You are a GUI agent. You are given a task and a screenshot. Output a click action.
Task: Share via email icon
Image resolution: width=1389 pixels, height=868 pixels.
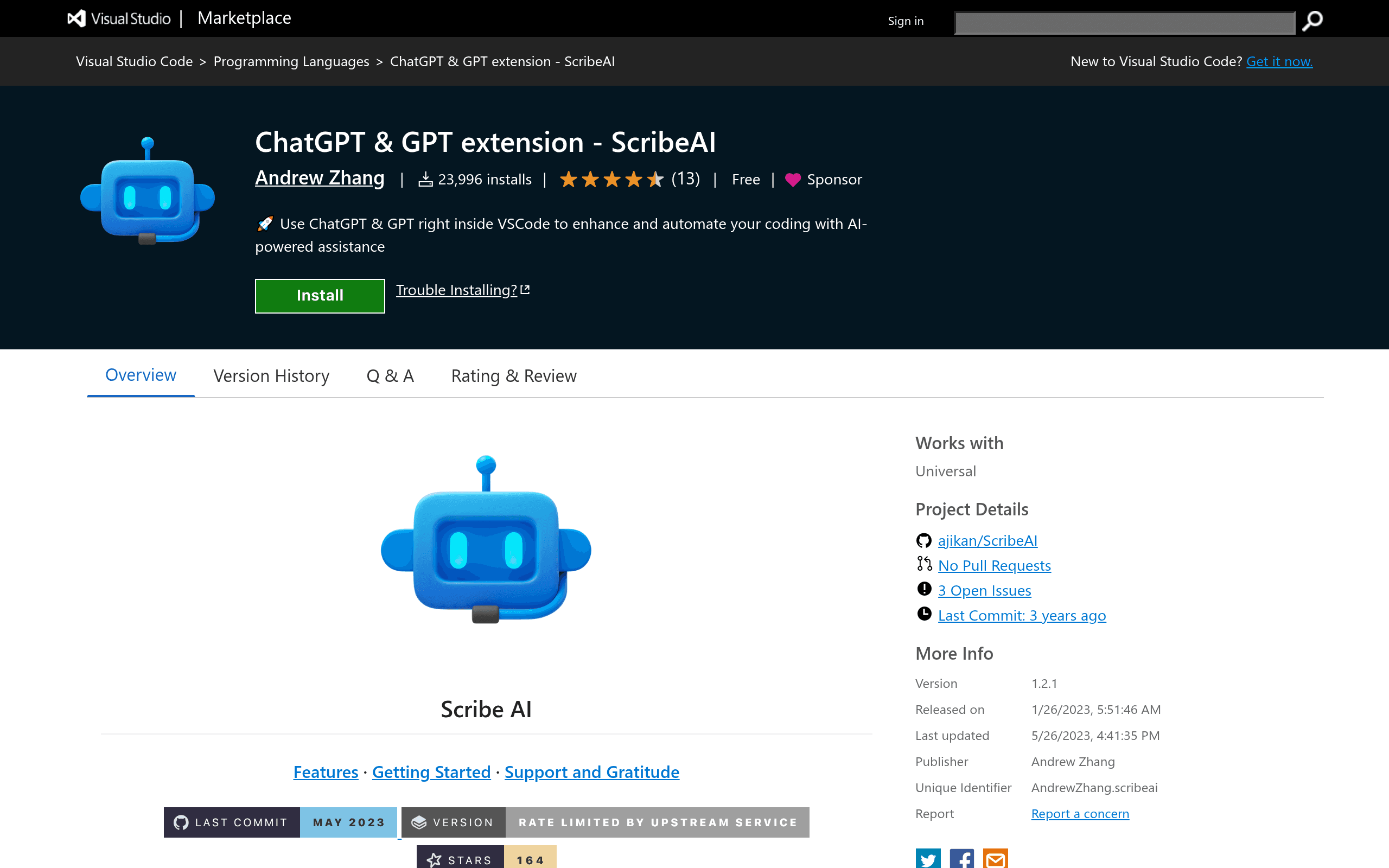(996, 858)
